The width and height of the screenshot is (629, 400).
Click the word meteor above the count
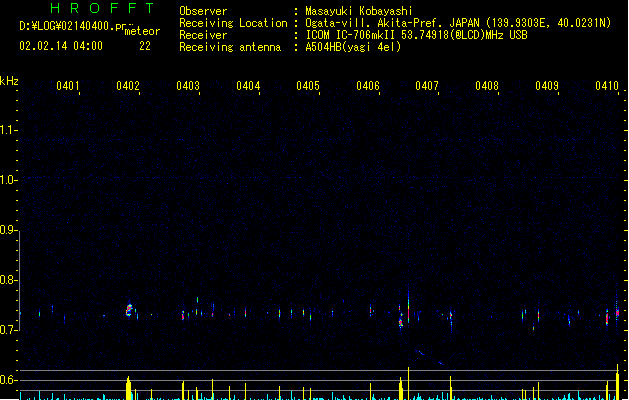(142, 31)
